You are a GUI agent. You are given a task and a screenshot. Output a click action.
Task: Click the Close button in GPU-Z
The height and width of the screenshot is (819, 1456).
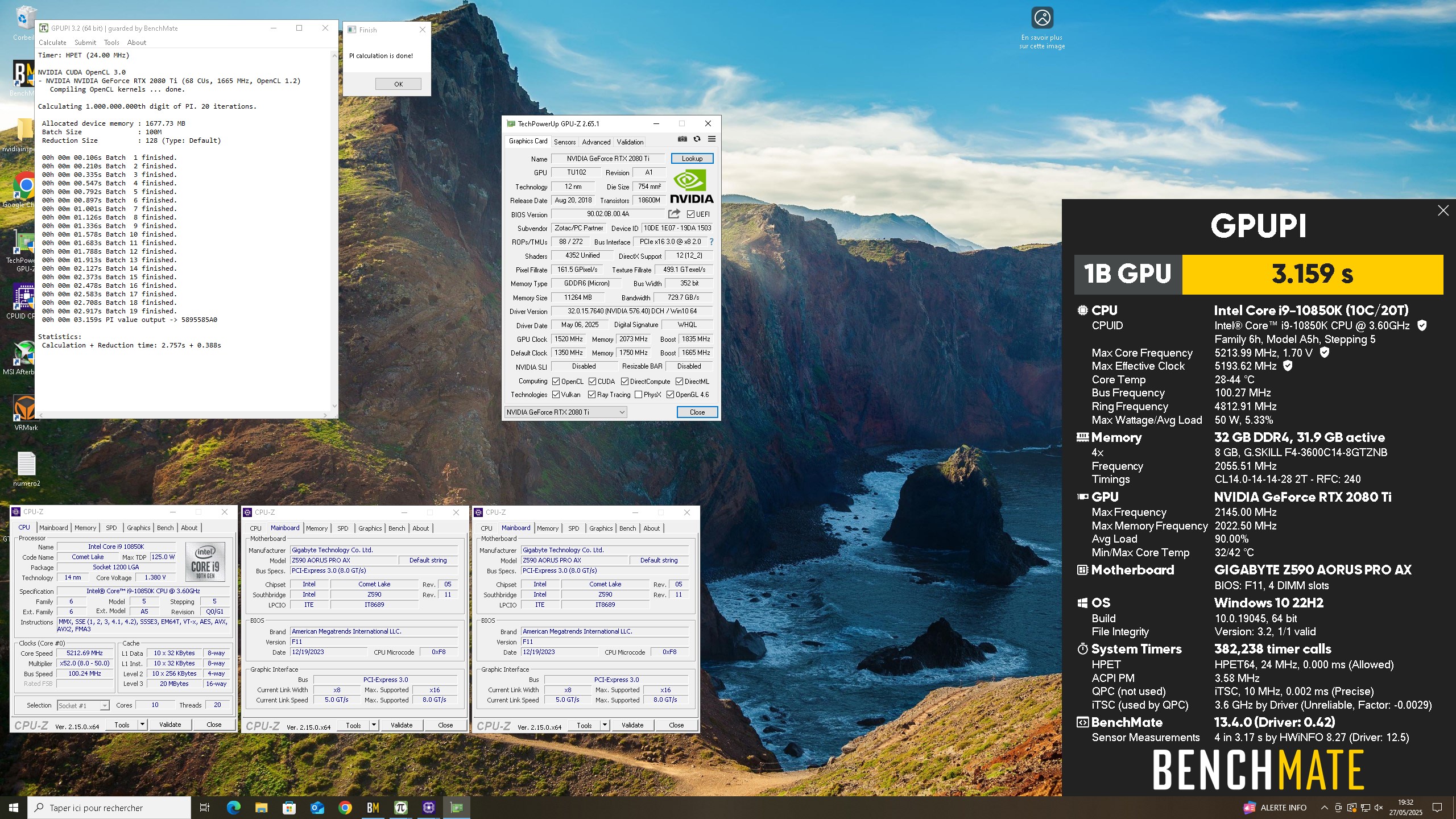(x=697, y=412)
